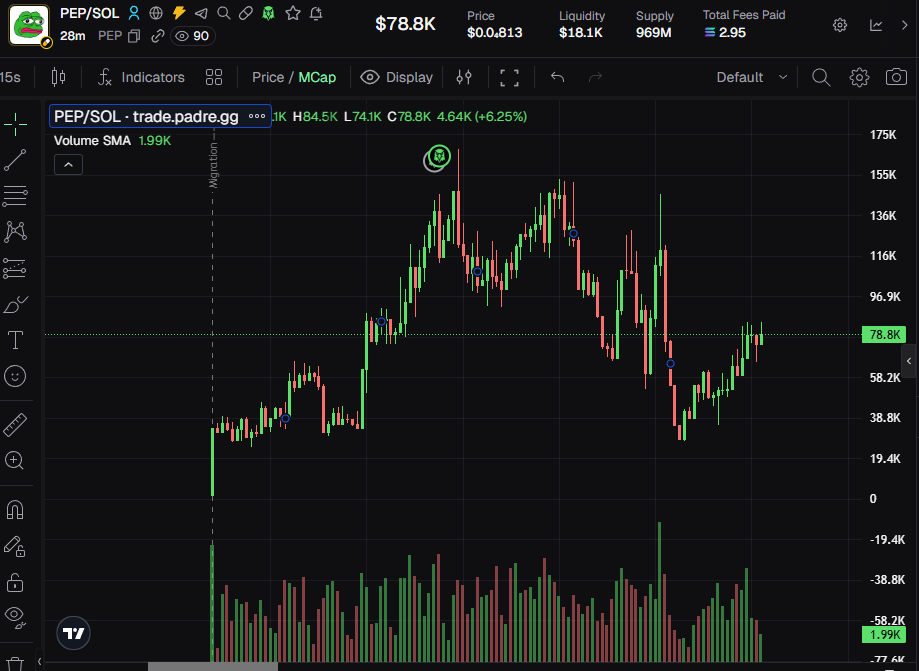
Task: Open the 15s timeframe selector
Action: [x=11, y=77]
